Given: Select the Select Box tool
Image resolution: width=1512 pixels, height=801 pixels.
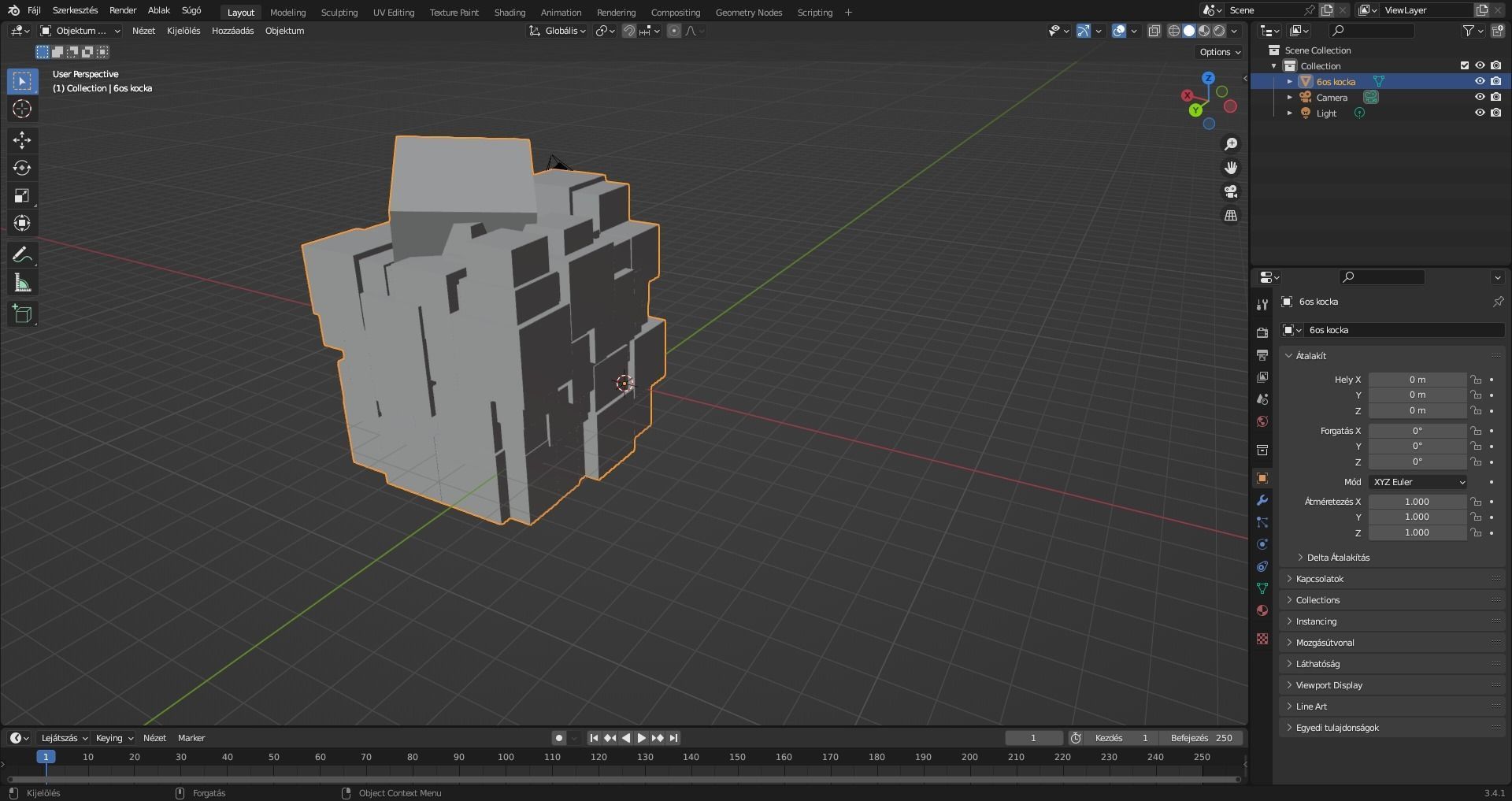Looking at the screenshot, I should 22,81.
